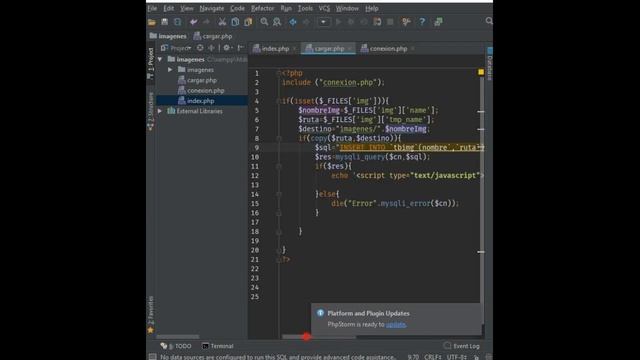This screenshot has width=640, height=360.
Task: Click the Replace toolbar icon
Action: click(x=277, y=22)
